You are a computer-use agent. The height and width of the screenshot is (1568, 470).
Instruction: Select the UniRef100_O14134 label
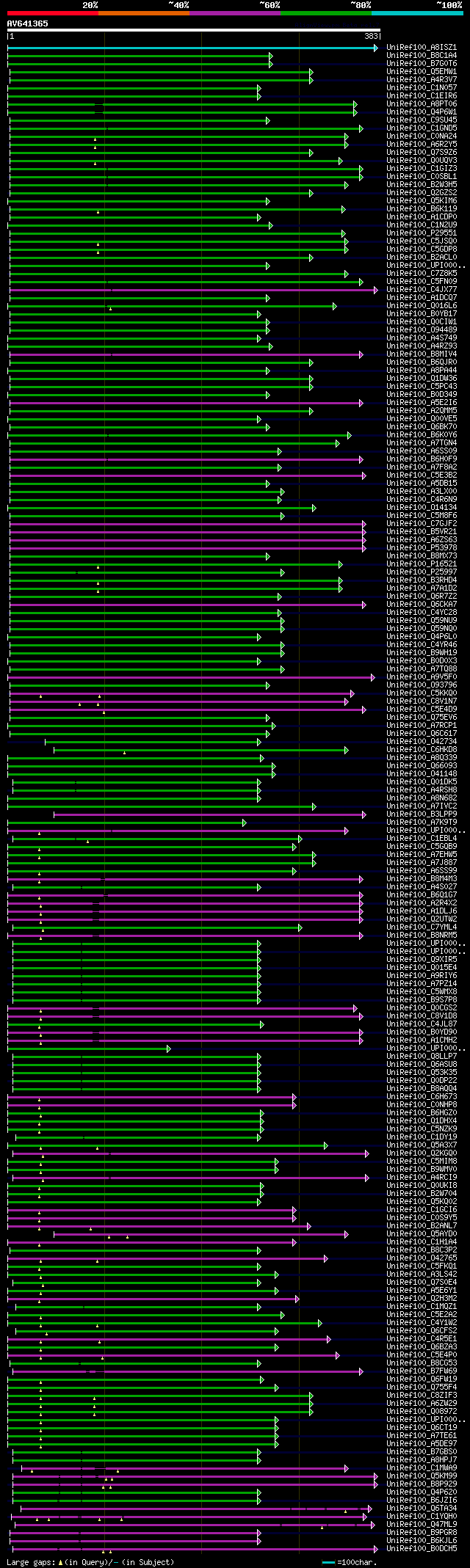pos(422,508)
